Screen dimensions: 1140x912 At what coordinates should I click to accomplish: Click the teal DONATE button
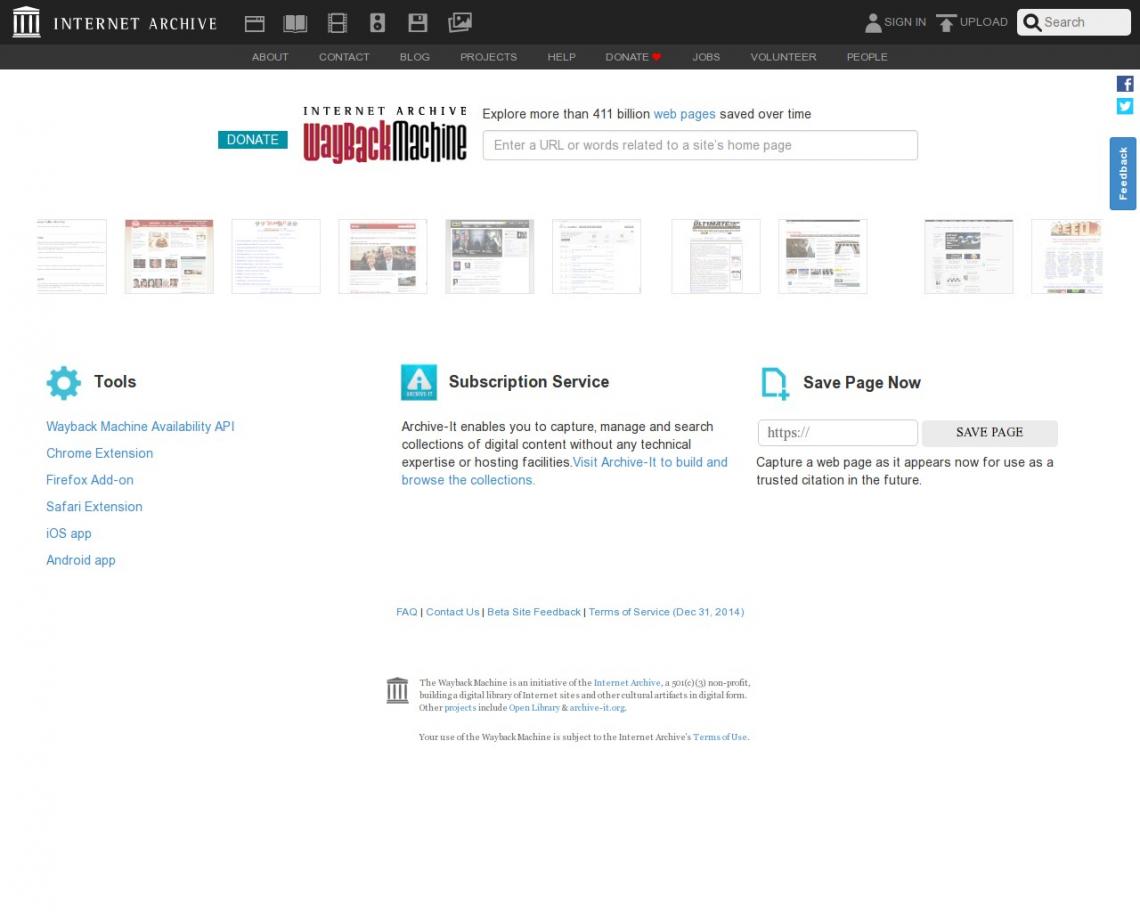252,140
